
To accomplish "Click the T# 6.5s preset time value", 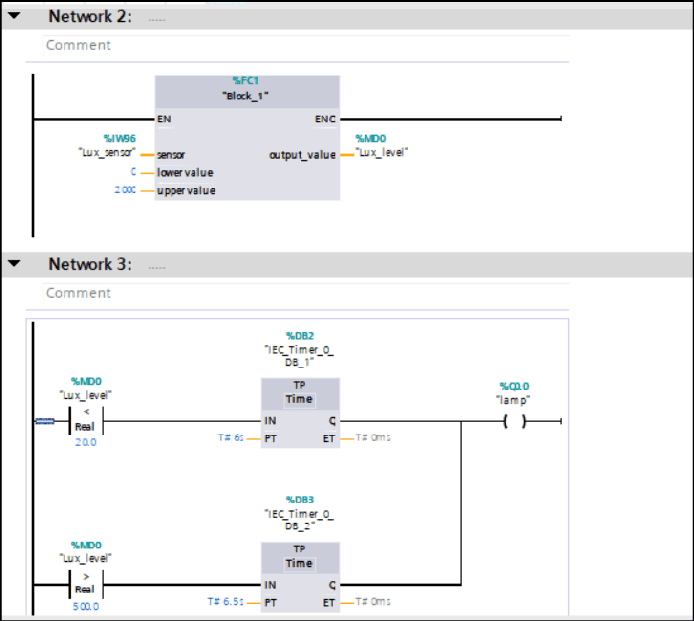I will 226,602.
